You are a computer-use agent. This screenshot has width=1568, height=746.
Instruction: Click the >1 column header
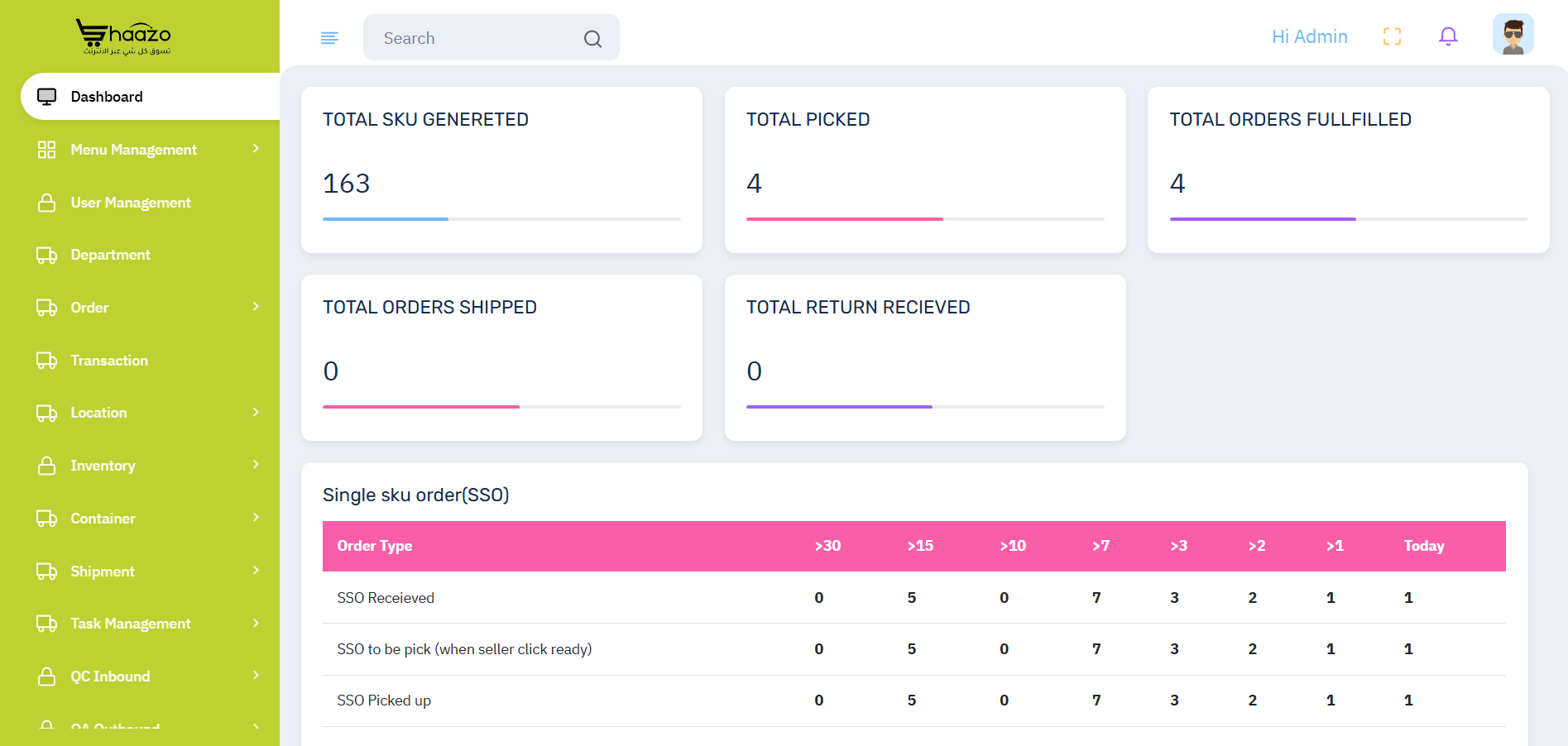tap(1335, 546)
